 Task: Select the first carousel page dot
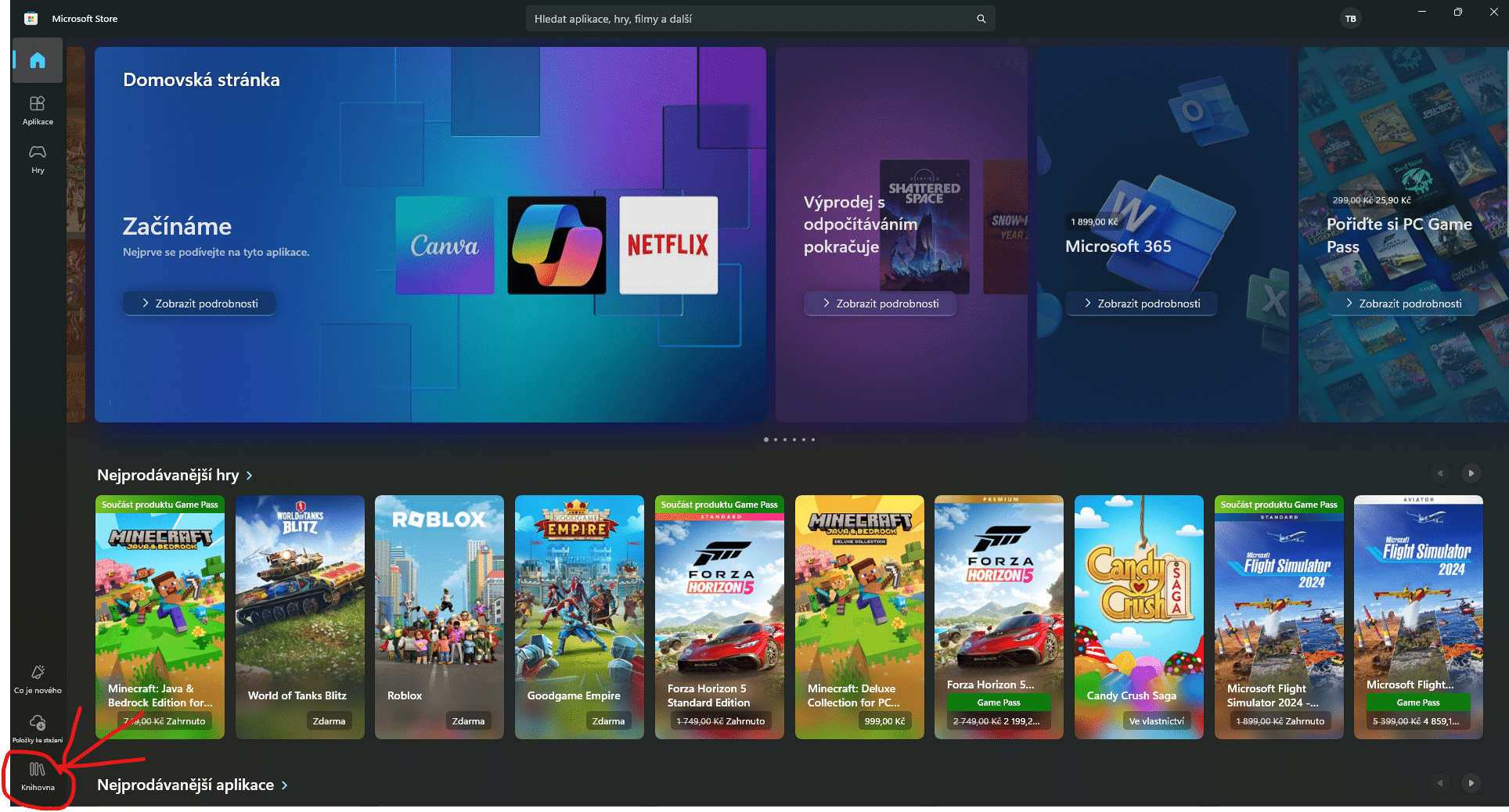[765, 440]
